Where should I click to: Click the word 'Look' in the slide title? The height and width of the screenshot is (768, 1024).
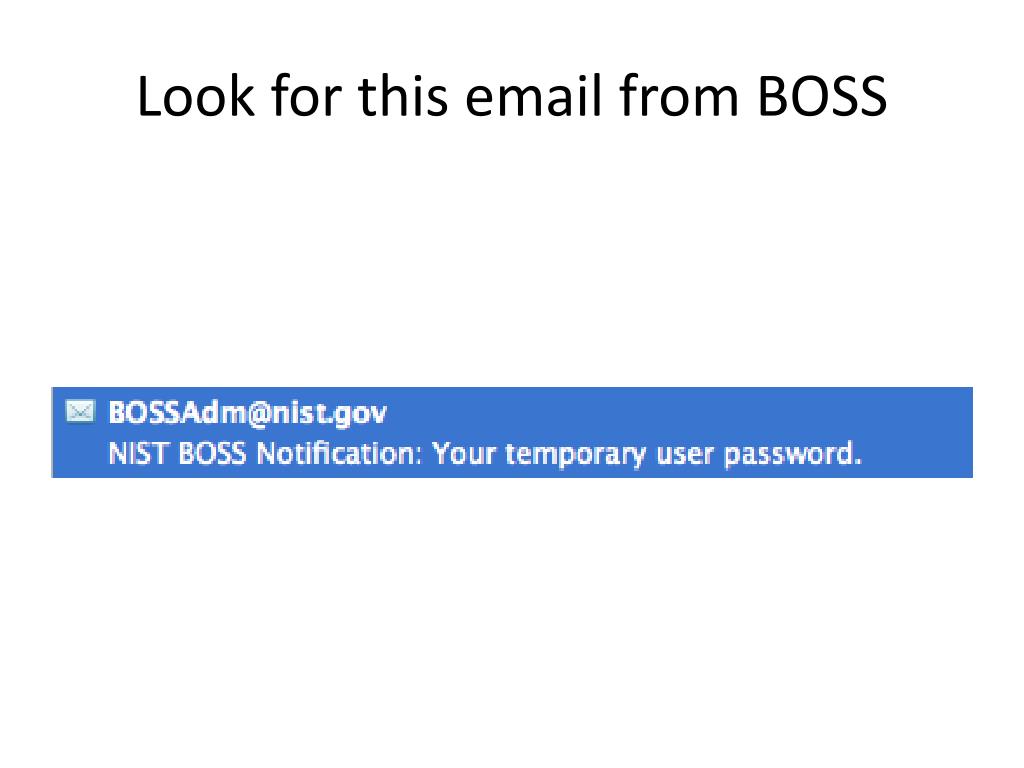click(x=196, y=96)
